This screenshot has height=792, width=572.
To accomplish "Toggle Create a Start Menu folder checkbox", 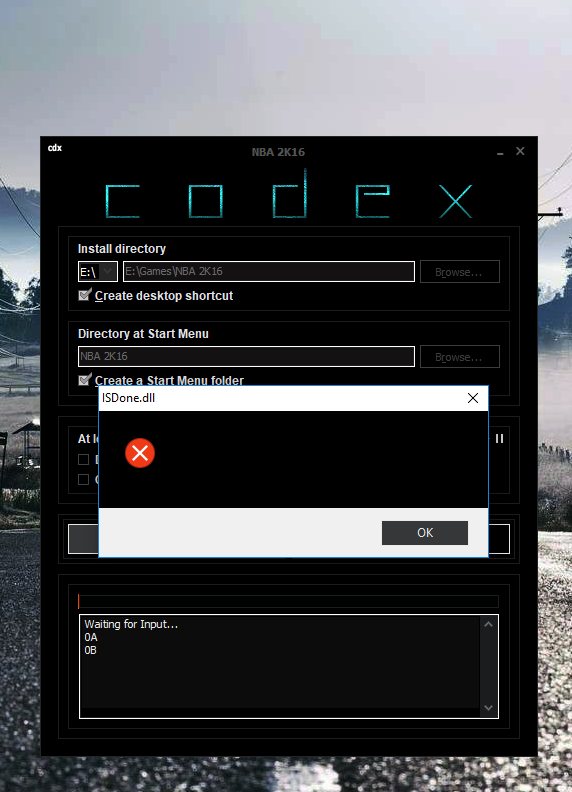I will 85,379.
